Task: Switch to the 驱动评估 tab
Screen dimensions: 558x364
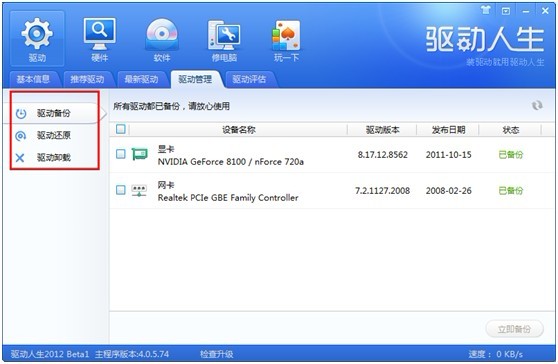Action: [x=249, y=79]
